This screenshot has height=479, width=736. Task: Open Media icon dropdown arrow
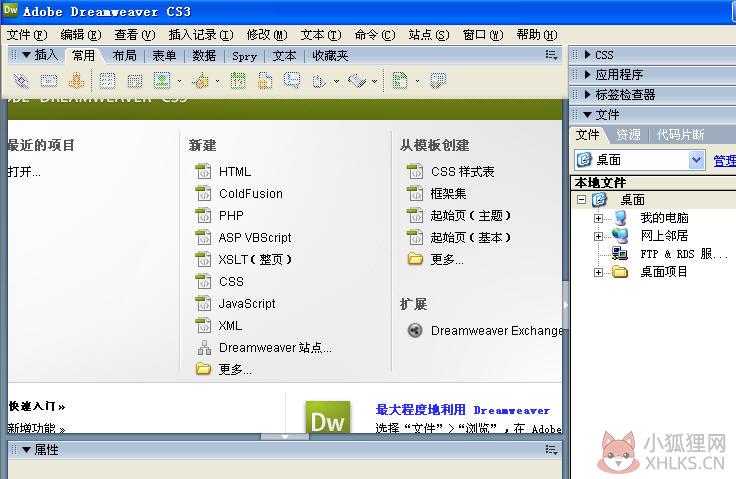[217, 81]
